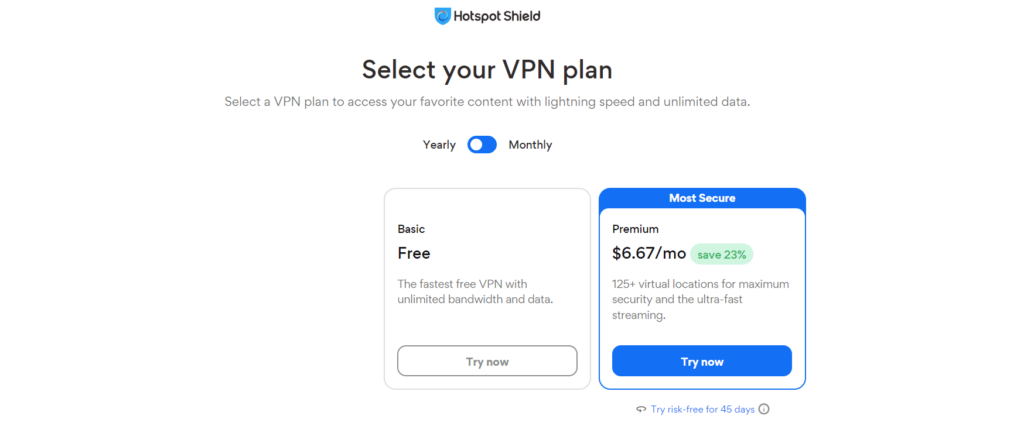Click the blue Try now Premium button

tap(702, 361)
